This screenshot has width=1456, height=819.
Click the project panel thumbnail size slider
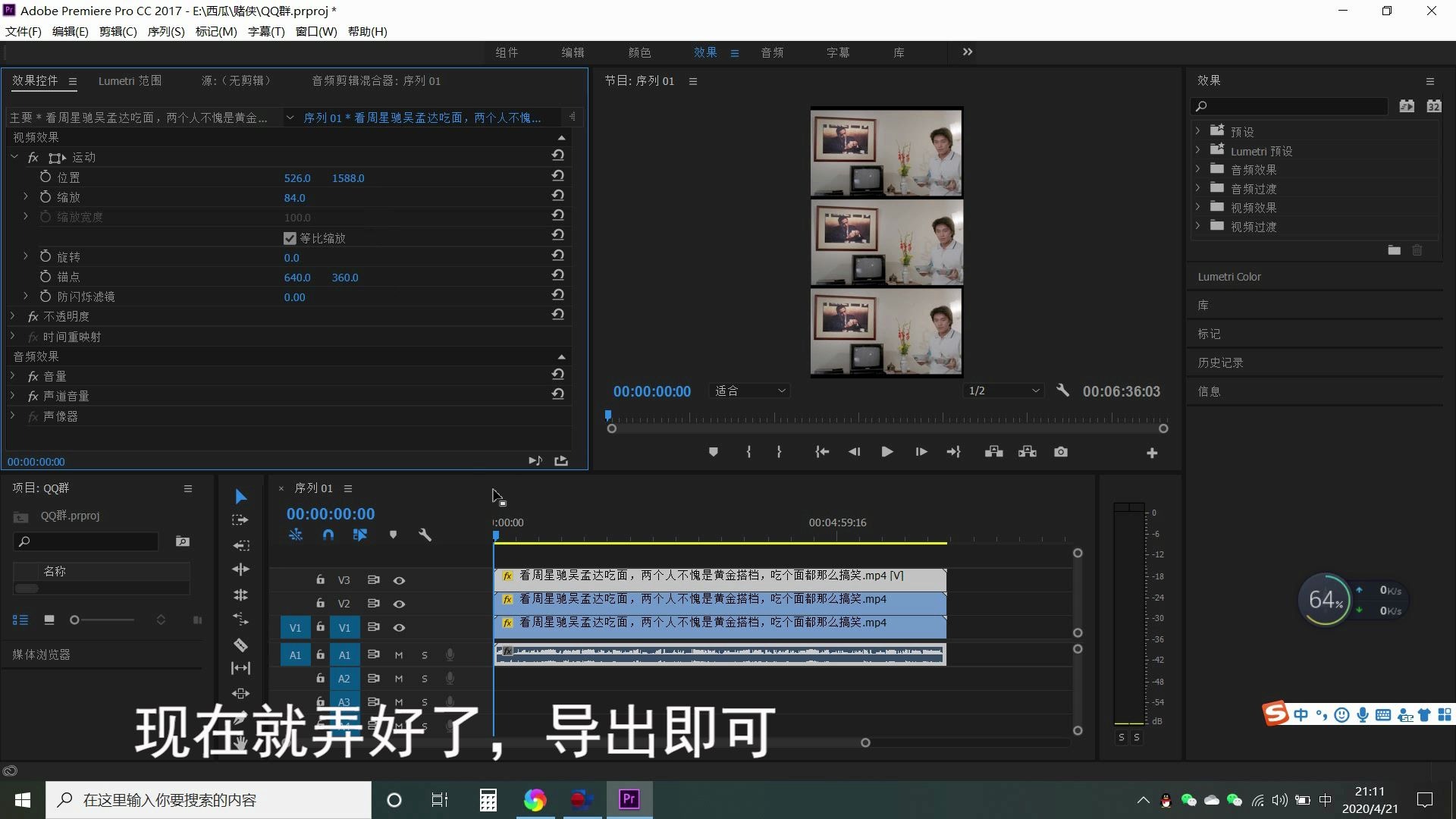click(102, 620)
